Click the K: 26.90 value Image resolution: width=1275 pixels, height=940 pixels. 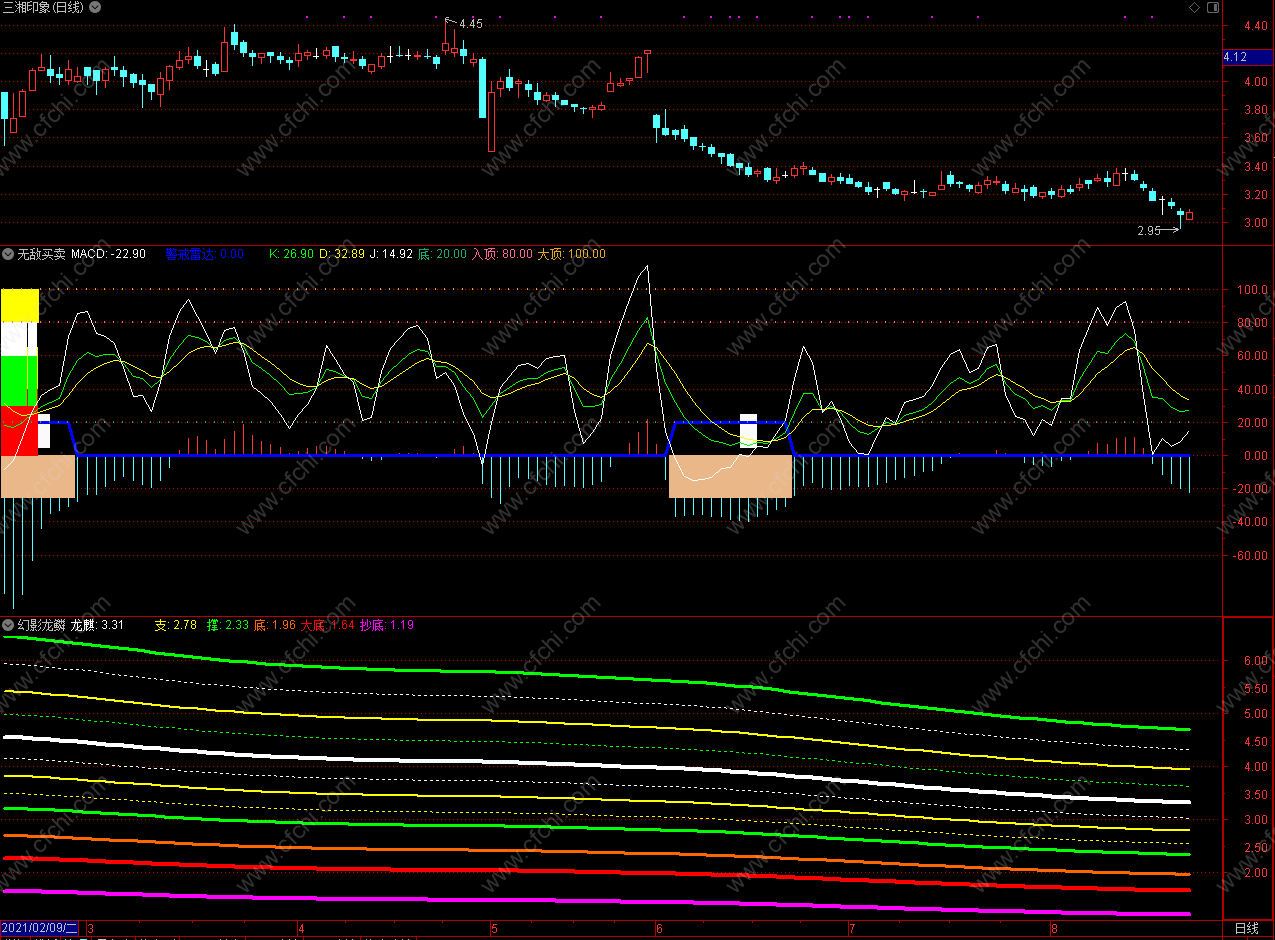[x=291, y=254]
